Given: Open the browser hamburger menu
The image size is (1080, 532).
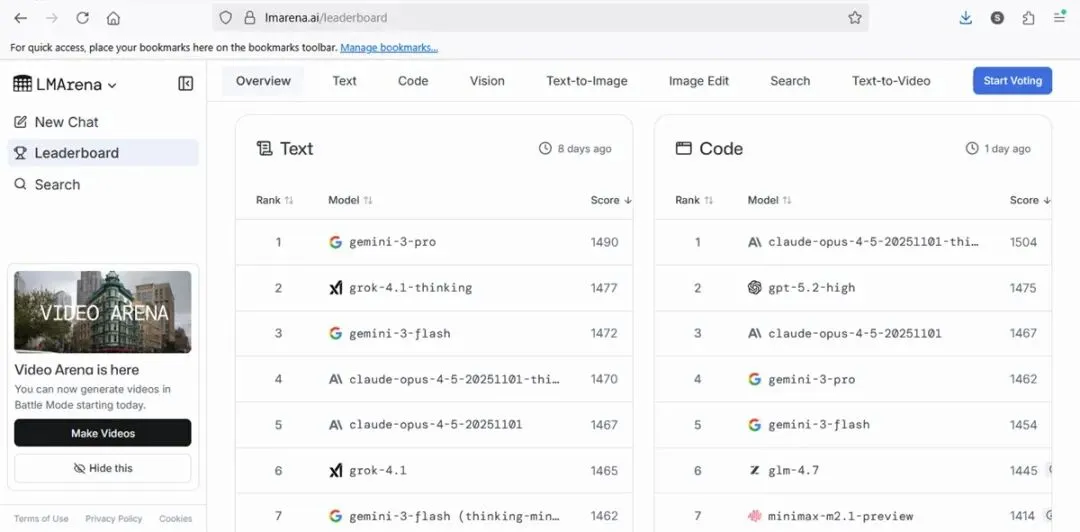Looking at the screenshot, I should coord(1059,18).
